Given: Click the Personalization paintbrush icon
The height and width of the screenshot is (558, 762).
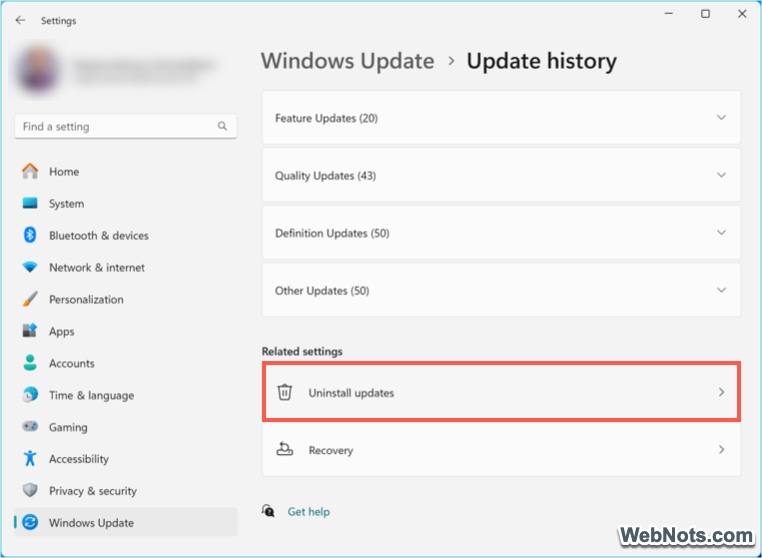Looking at the screenshot, I should tap(30, 299).
